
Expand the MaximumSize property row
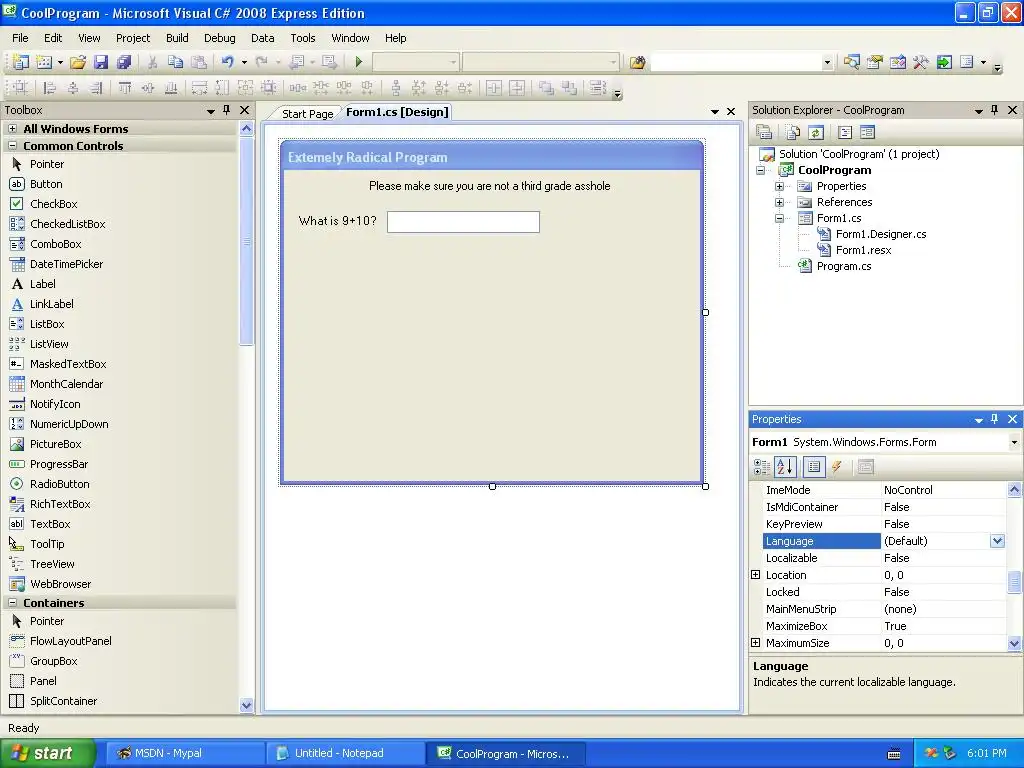coord(756,643)
